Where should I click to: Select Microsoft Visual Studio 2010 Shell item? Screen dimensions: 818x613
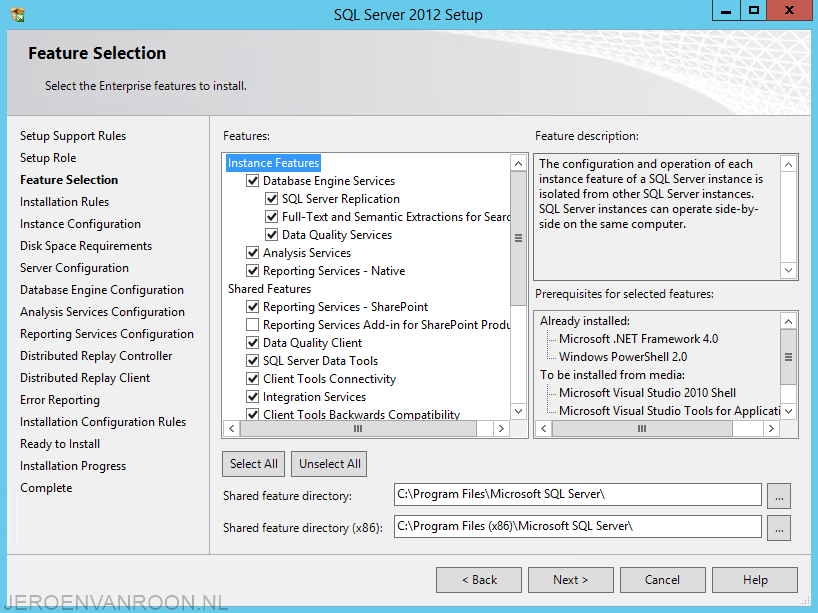click(x=647, y=393)
